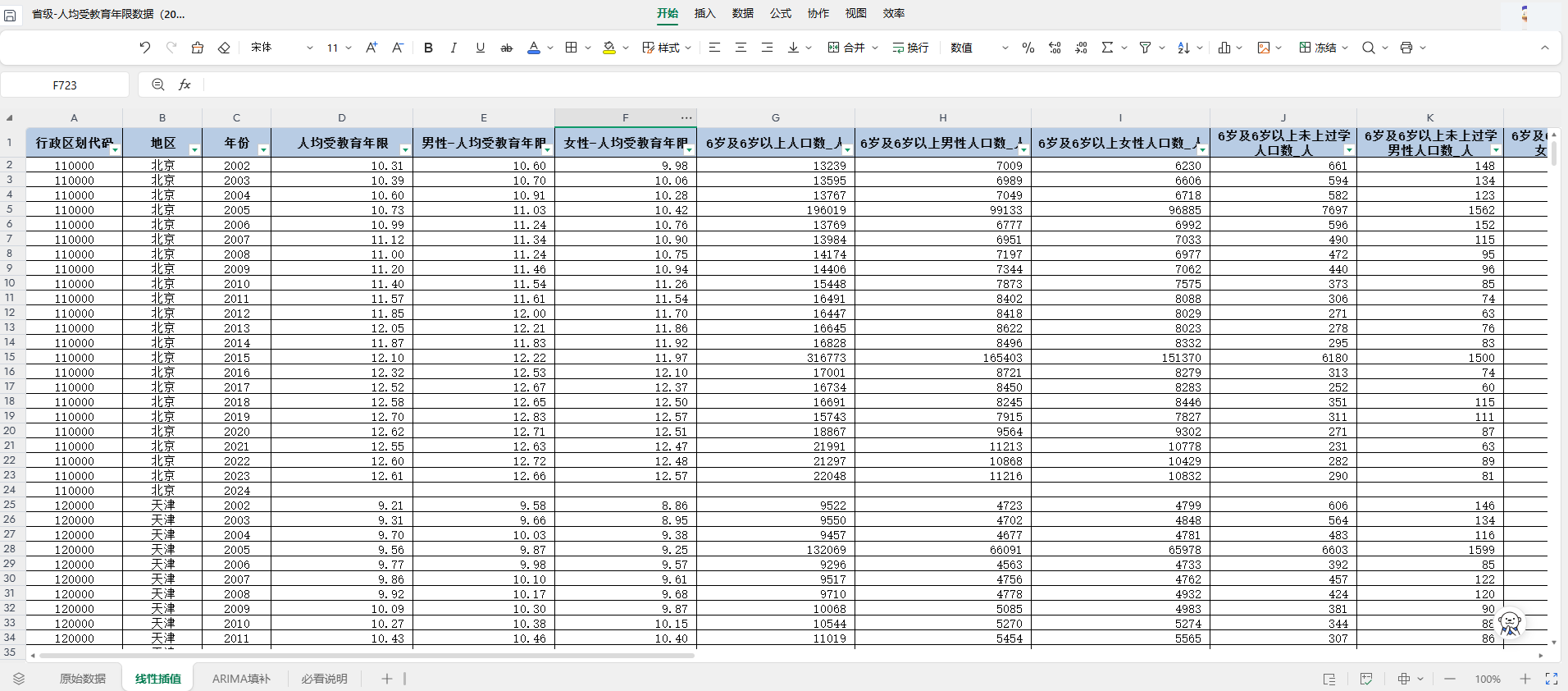The height and width of the screenshot is (691, 1568).
Task: Center-align the cell text
Action: tap(741, 48)
